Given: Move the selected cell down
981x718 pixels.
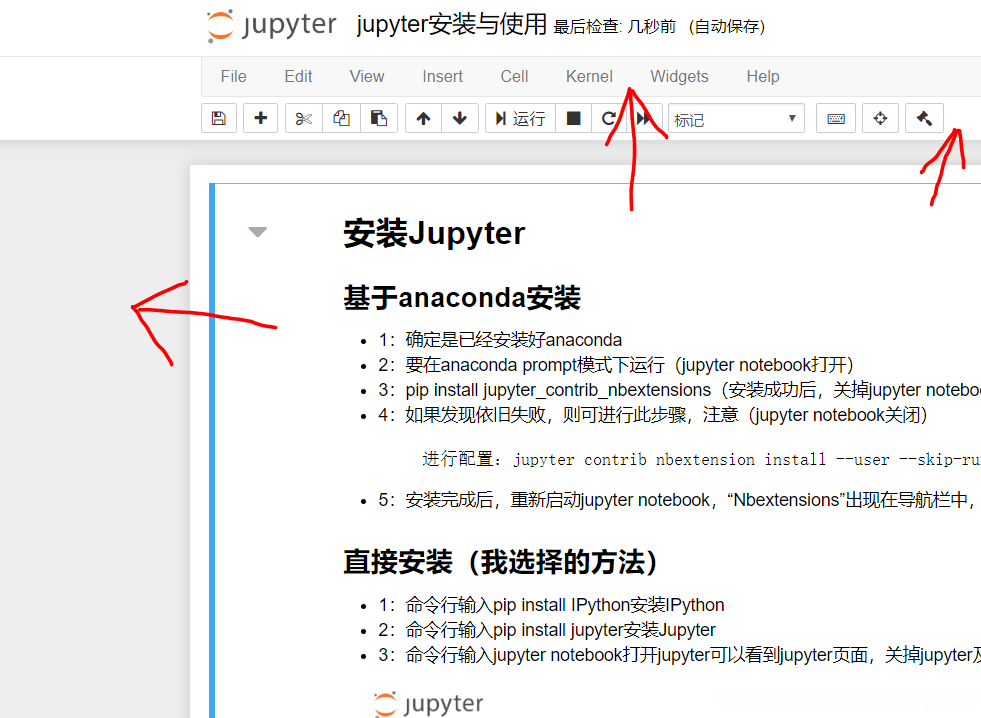Looking at the screenshot, I should pyautogui.click(x=459, y=118).
